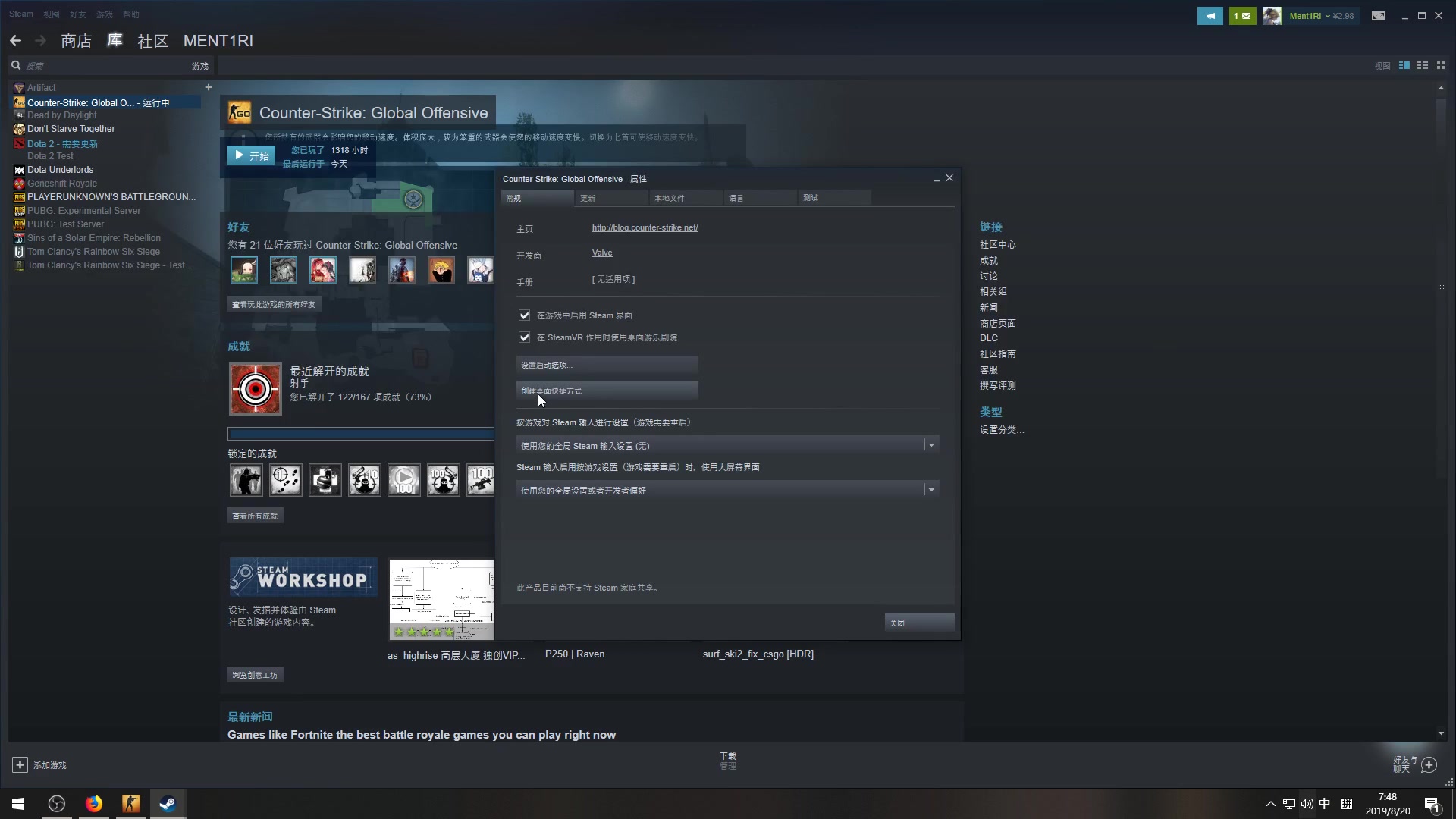The image size is (1456, 819).
Task: Click the first friend avatar in the friends row
Action: (244, 270)
